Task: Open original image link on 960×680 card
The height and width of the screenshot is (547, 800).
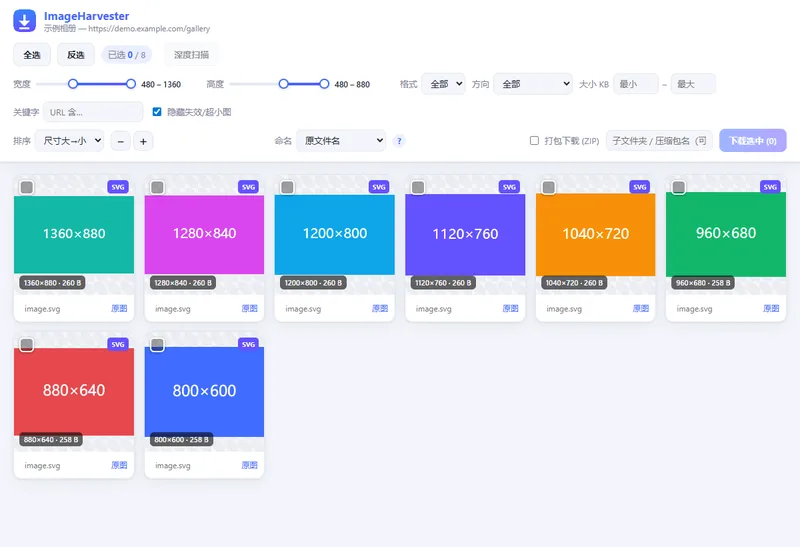Action: pyautogui.click(x=771, y=308)
